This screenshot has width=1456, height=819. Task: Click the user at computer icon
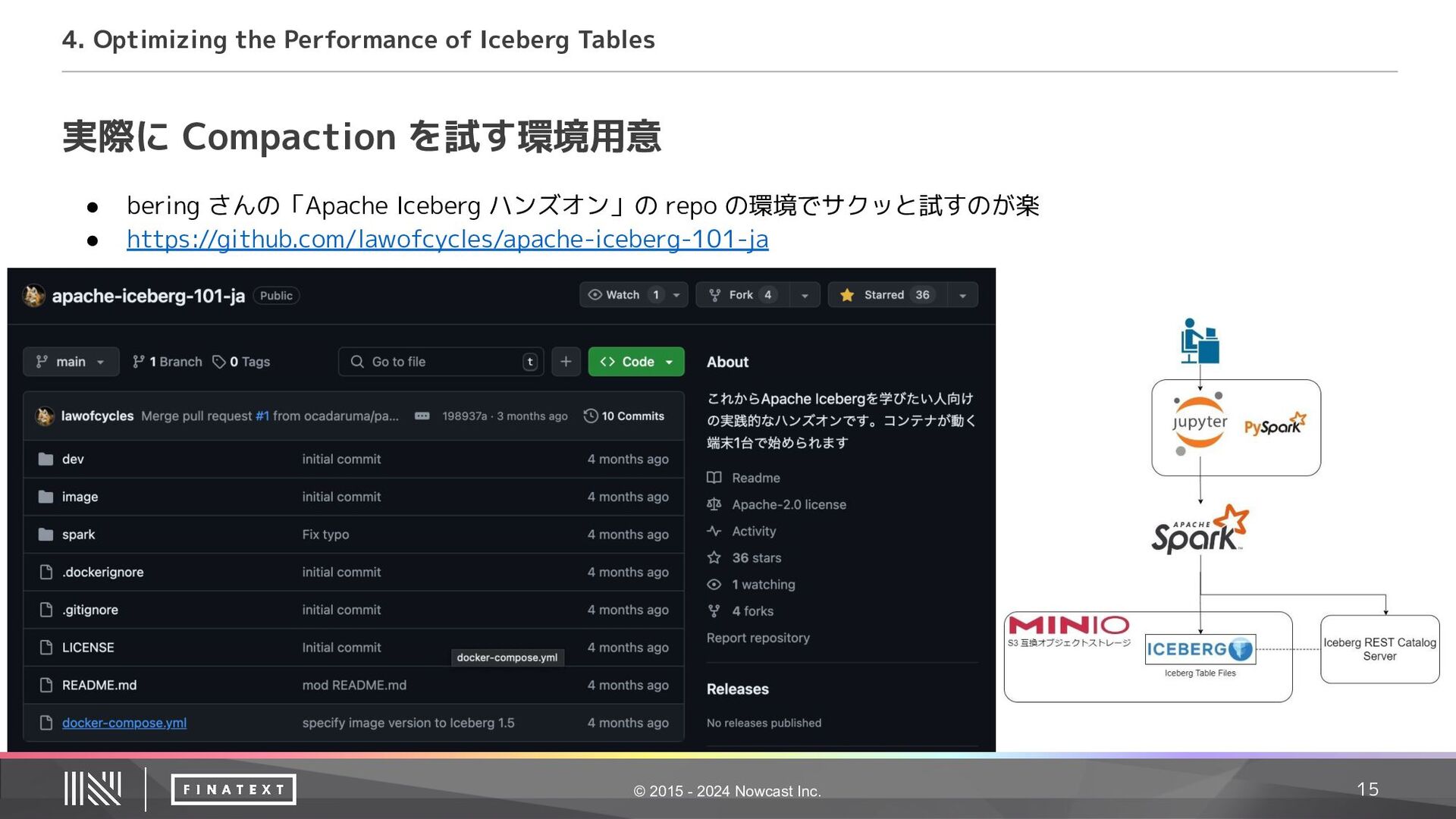click(x=1200, y=340)
